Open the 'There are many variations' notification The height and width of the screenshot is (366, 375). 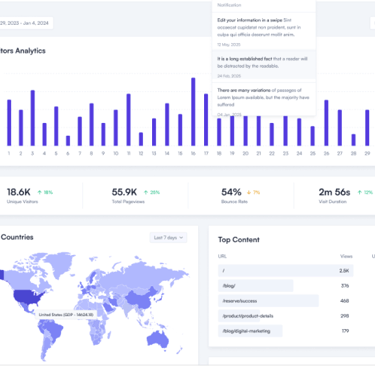pos(264,99)
